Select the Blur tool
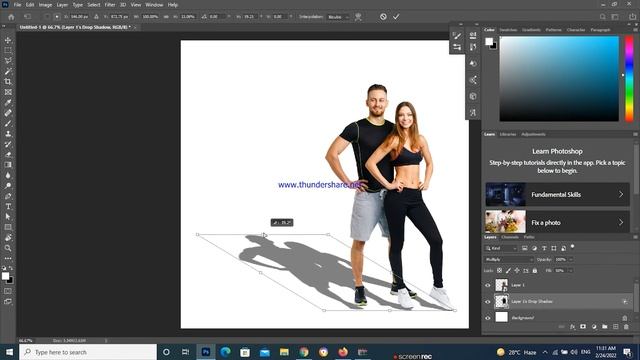 point(8,175)
